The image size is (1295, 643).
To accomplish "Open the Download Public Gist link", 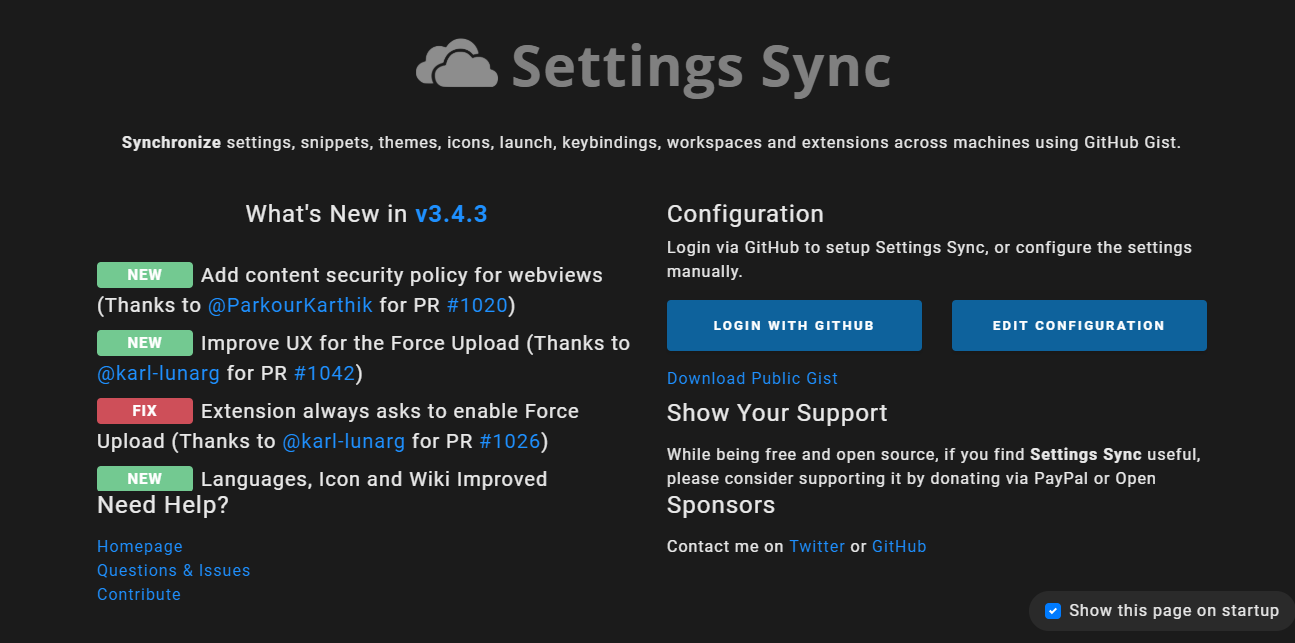I will [x=752, y=378].
